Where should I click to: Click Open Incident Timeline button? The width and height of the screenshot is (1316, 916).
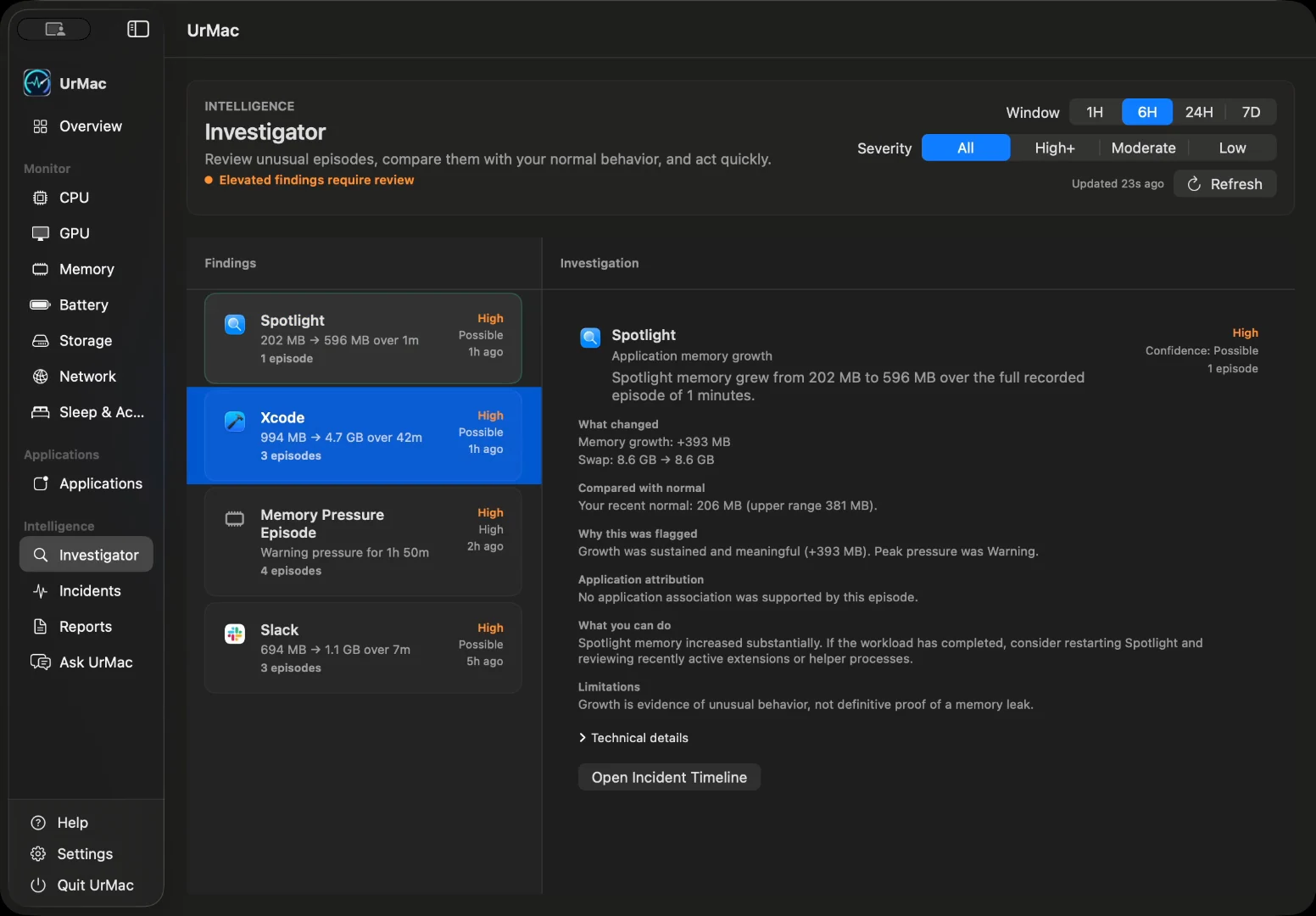pos(669,778)
